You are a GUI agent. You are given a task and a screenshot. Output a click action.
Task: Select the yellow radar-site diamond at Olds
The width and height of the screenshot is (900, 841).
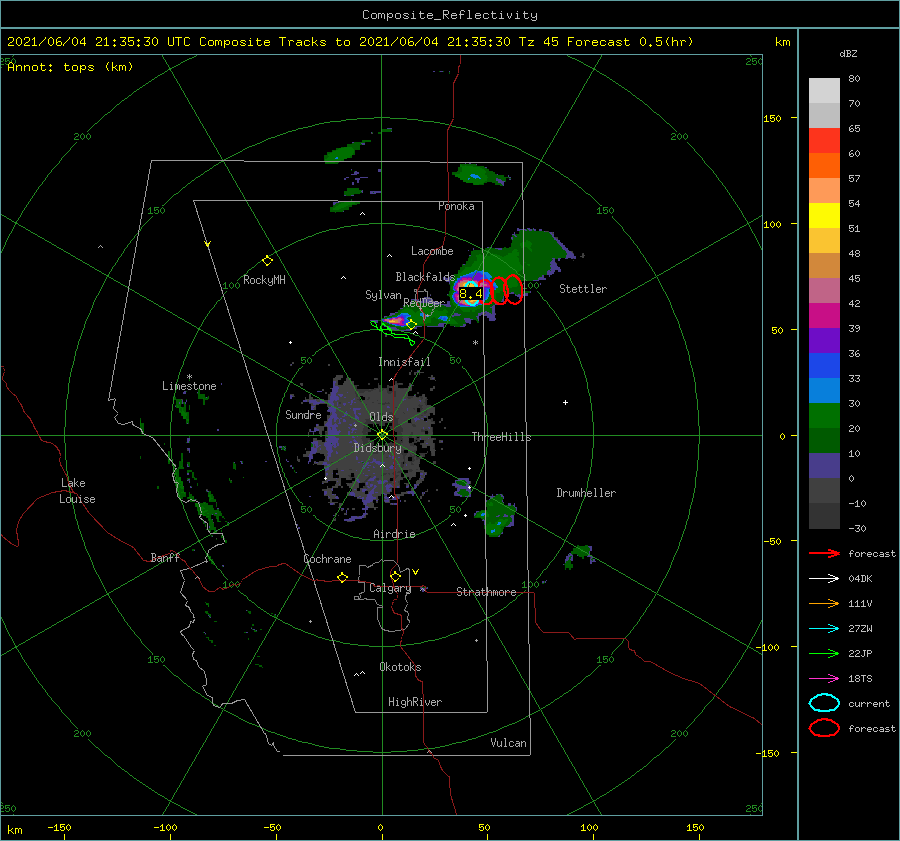(382, 435)
